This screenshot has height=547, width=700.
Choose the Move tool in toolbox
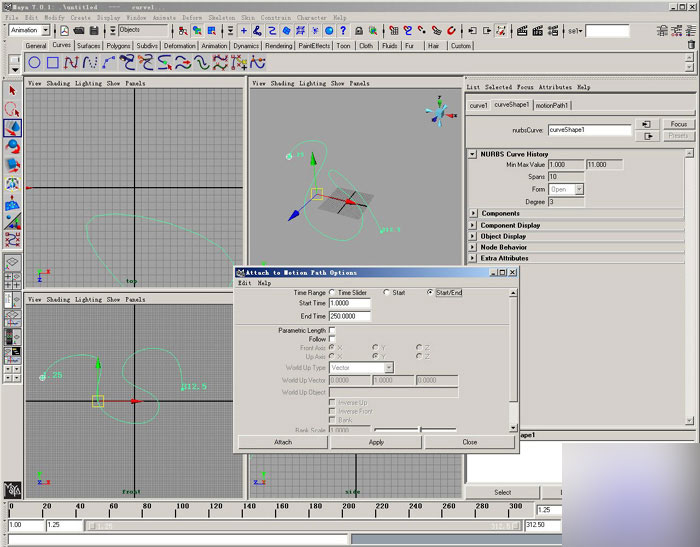13,128
